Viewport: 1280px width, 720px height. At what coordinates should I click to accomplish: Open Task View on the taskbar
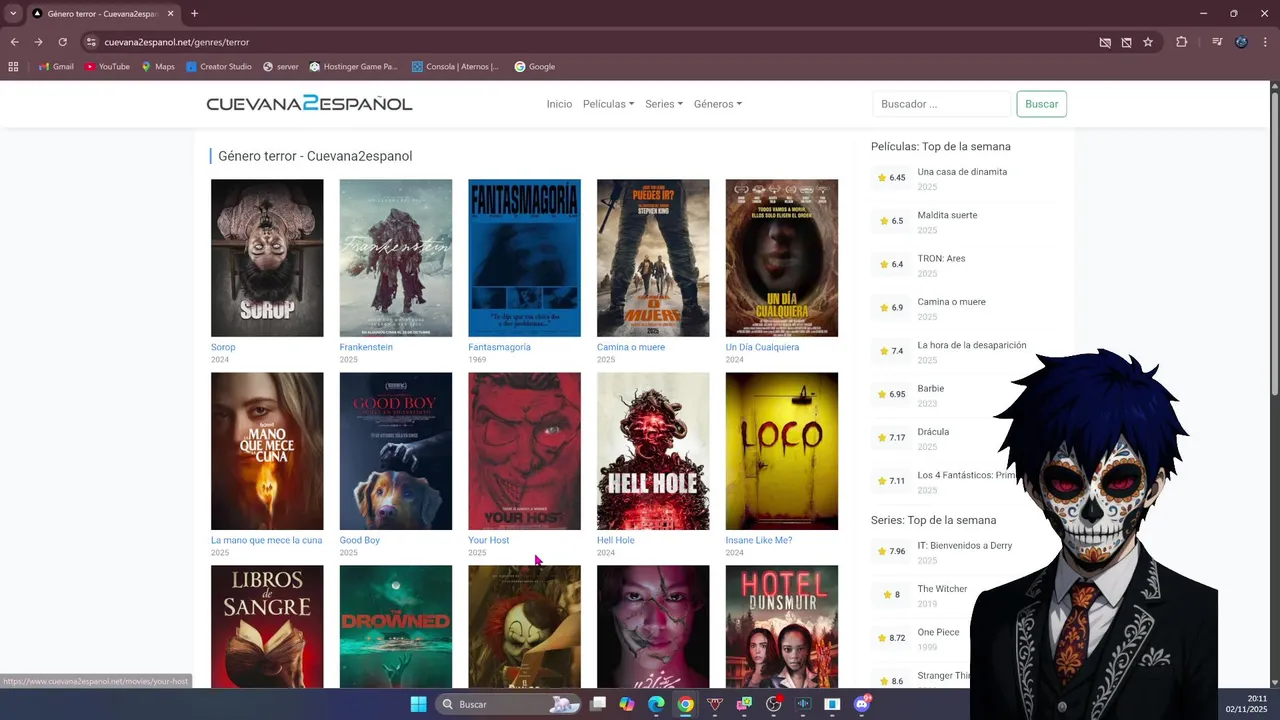pyautogui.click(x=598, y=704)
